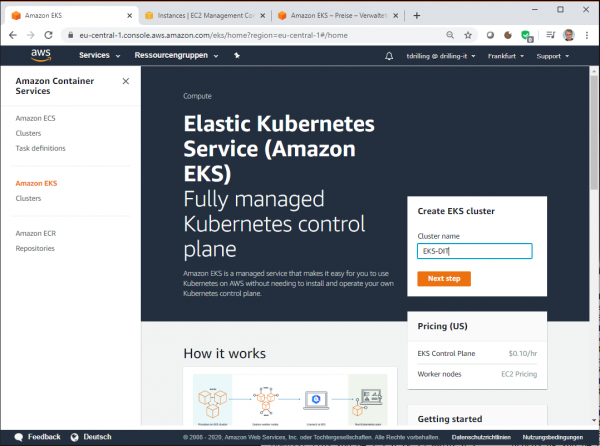
Task: Open Nutzungsbedingungen footer link
Action: [x=553, y=437]
